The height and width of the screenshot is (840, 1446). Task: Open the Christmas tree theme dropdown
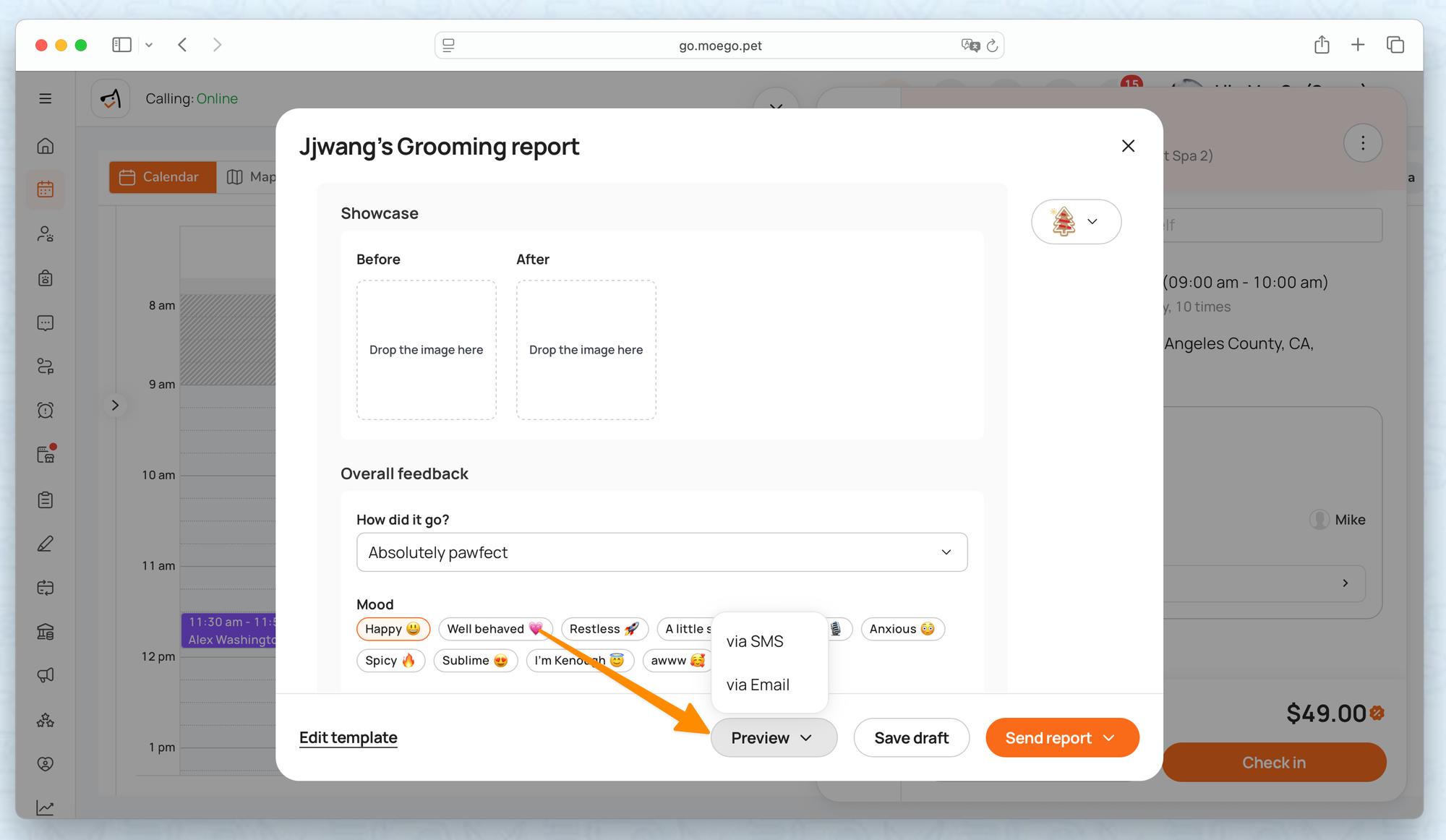tap(1076, 222)
